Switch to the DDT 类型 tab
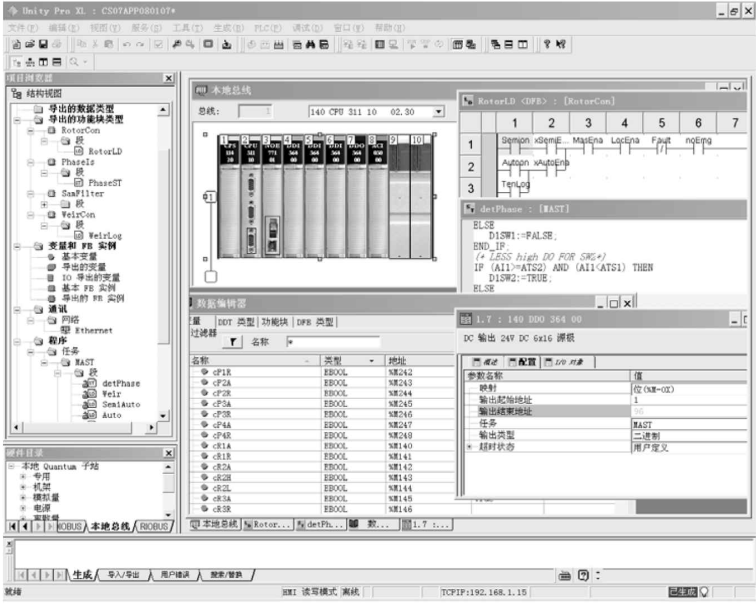 coord(236,322)
